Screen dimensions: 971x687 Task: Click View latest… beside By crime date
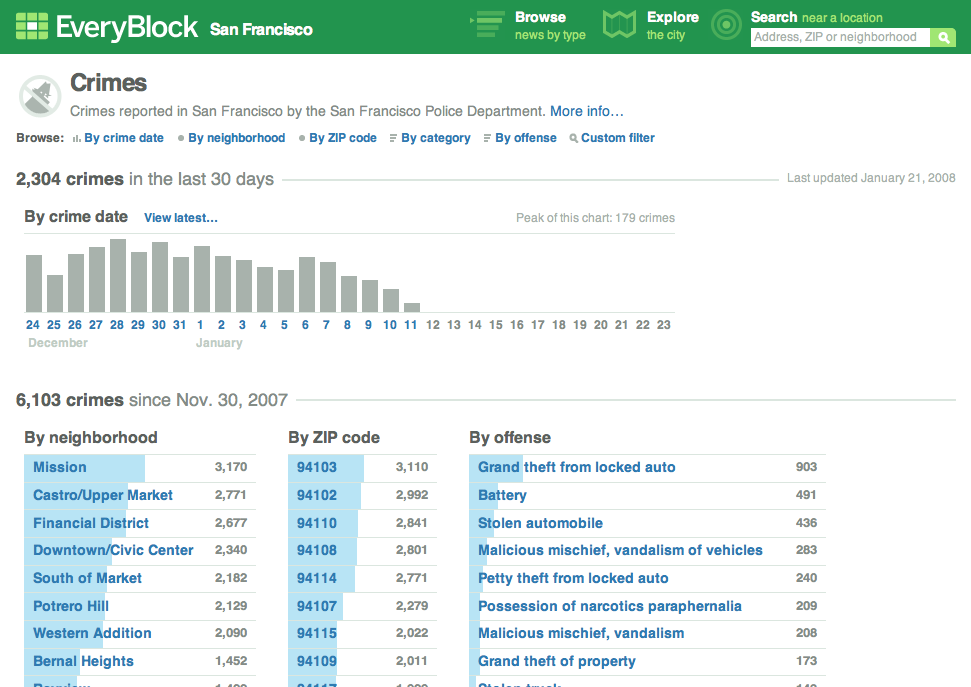180,218
